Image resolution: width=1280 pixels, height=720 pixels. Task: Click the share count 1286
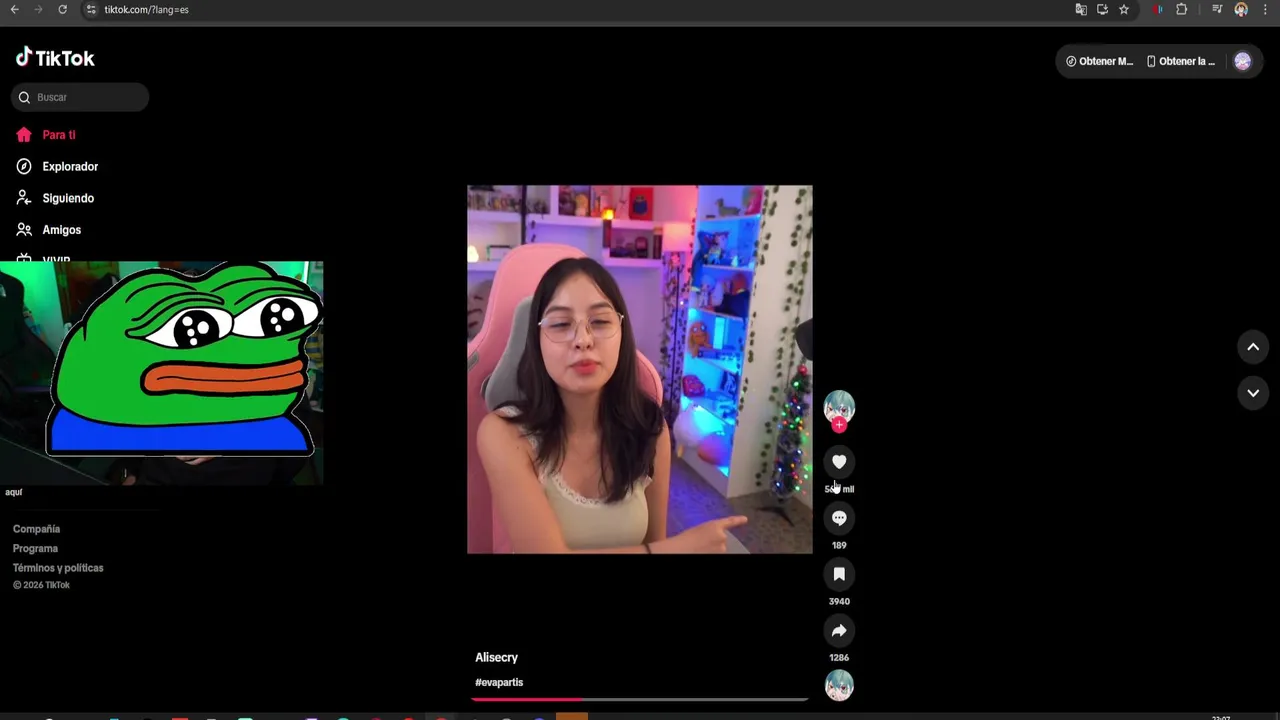click(839, 657)
